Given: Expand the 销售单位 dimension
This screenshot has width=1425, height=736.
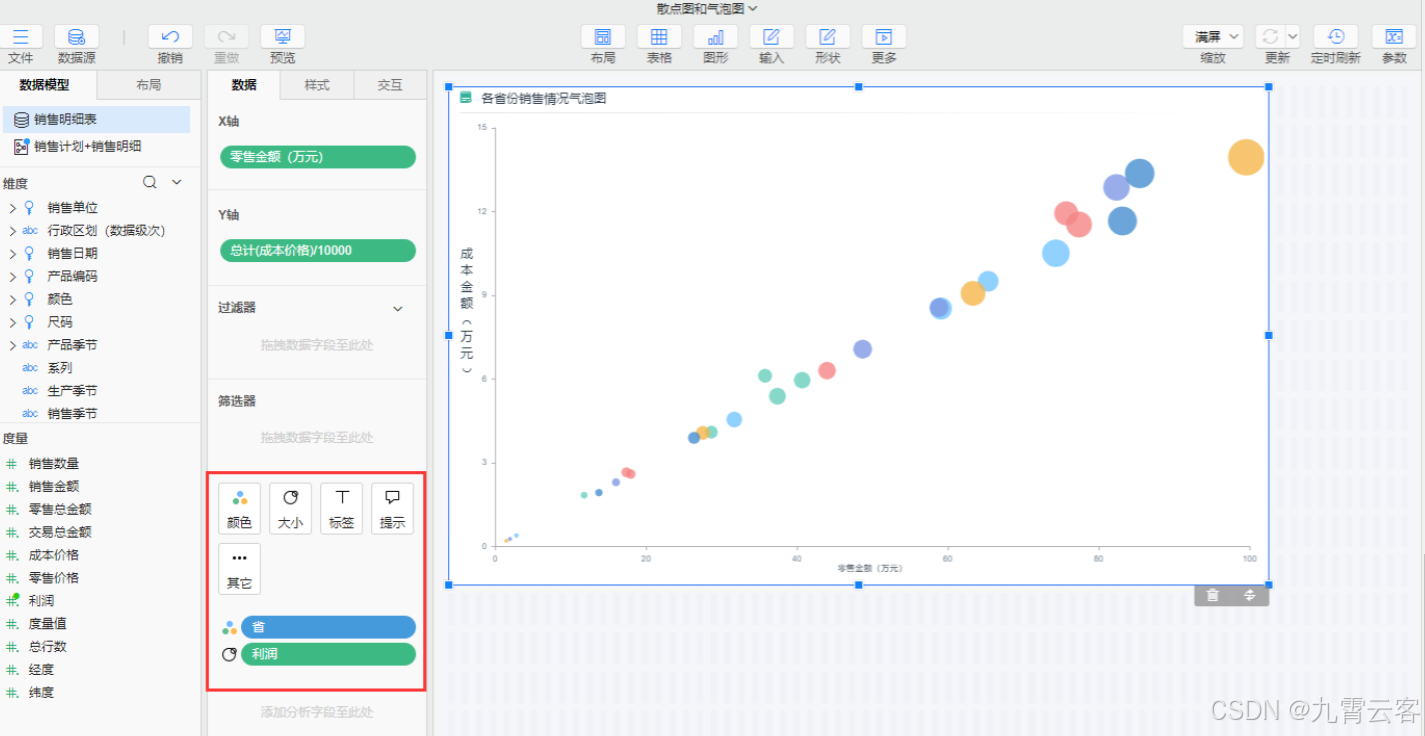Looking at the screenshot, I should coord(12,208).
